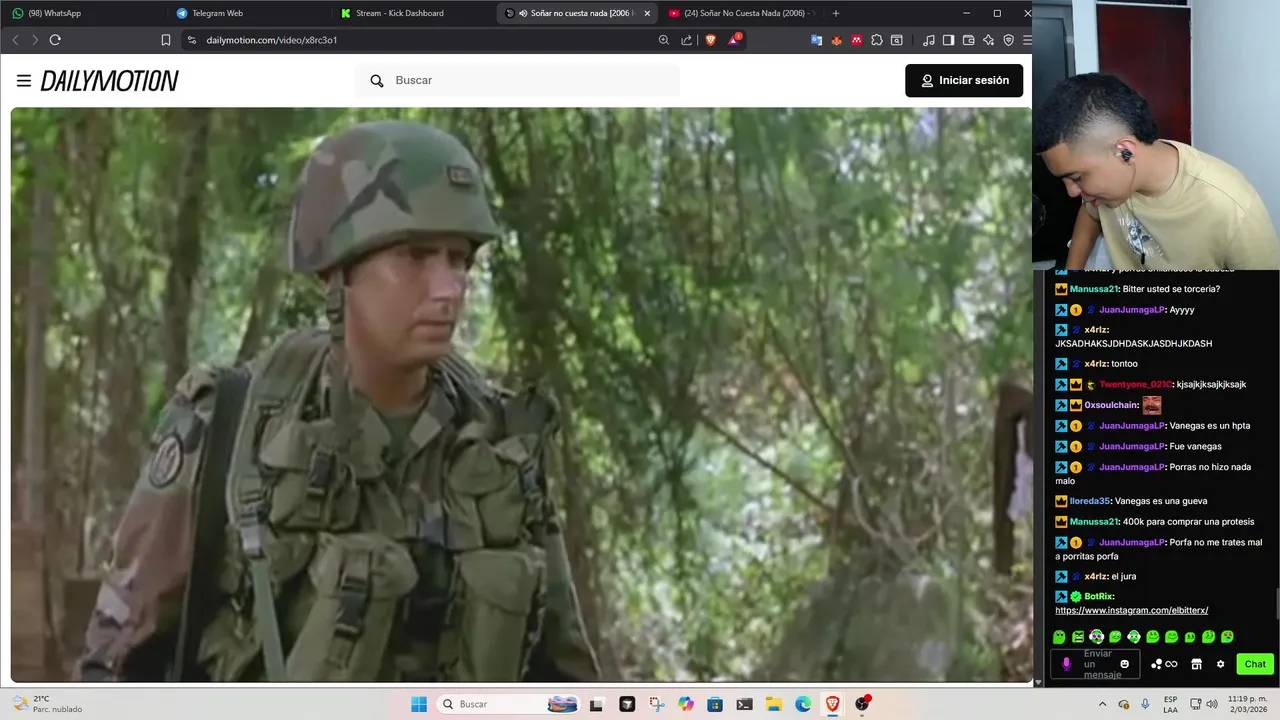The width and height of the screenshot is (1280, 720).
Task: Click username Twentyone_021C in chat
Action: (x=1136, y=384)
